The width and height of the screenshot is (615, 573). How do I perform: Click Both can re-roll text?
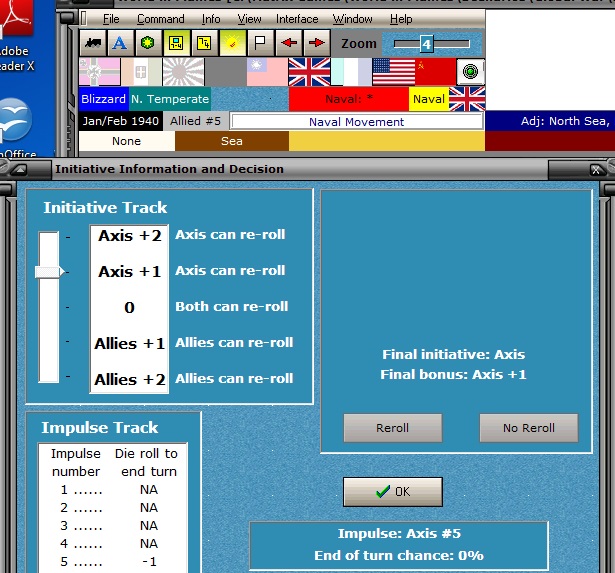pyautogui.click(x=232, y=306)
